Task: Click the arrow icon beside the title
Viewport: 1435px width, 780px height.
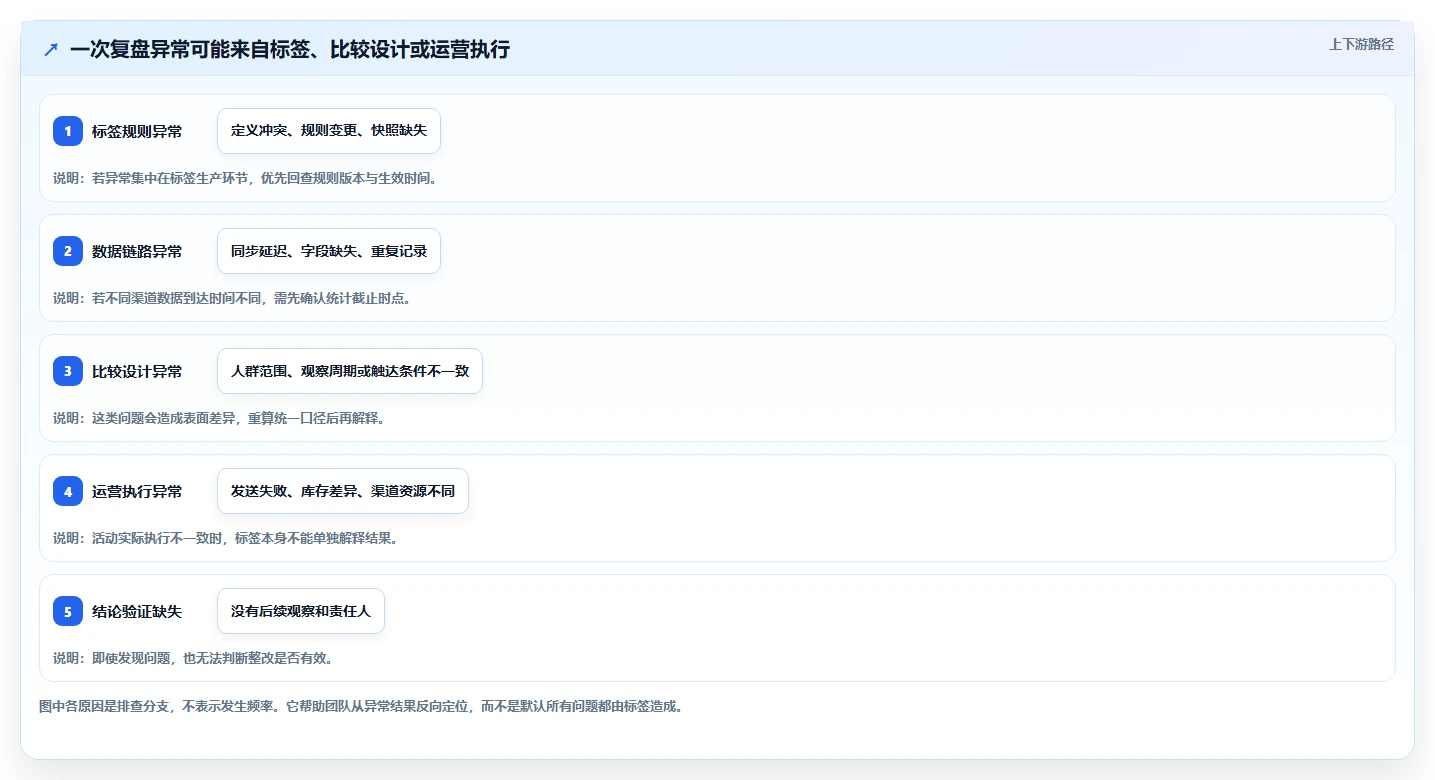Action: [x=51, y=49]
